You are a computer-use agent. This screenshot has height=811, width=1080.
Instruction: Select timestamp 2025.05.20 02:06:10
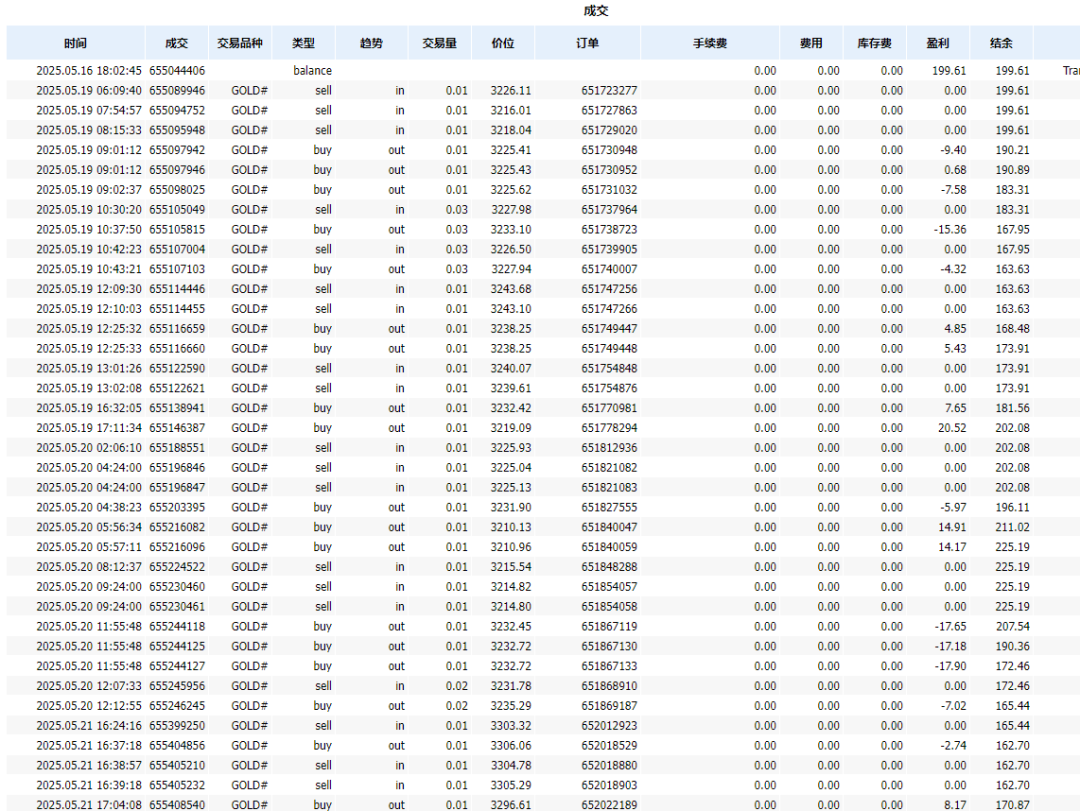pos(89,448)
